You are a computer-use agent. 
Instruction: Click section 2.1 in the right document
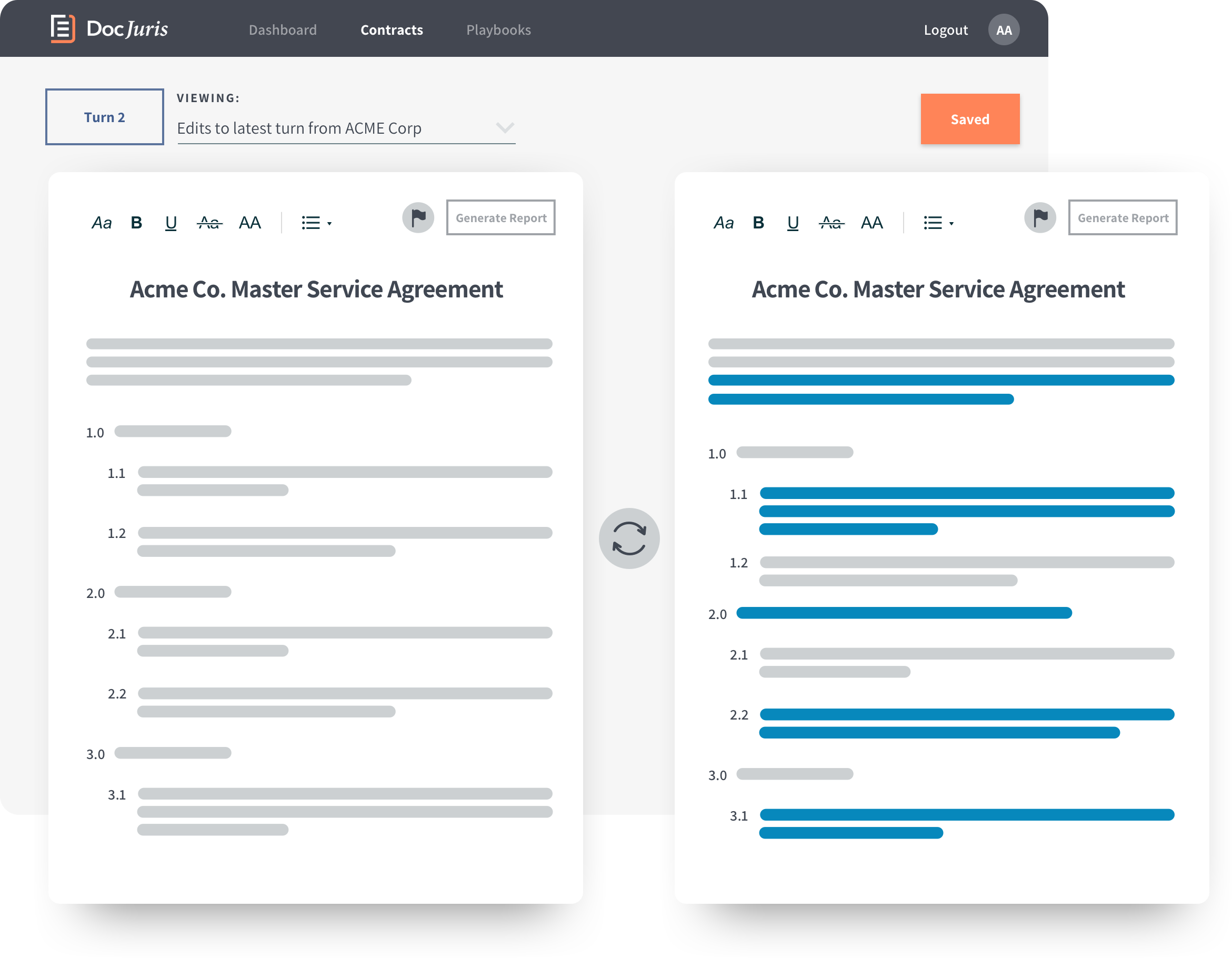[952, 662]
